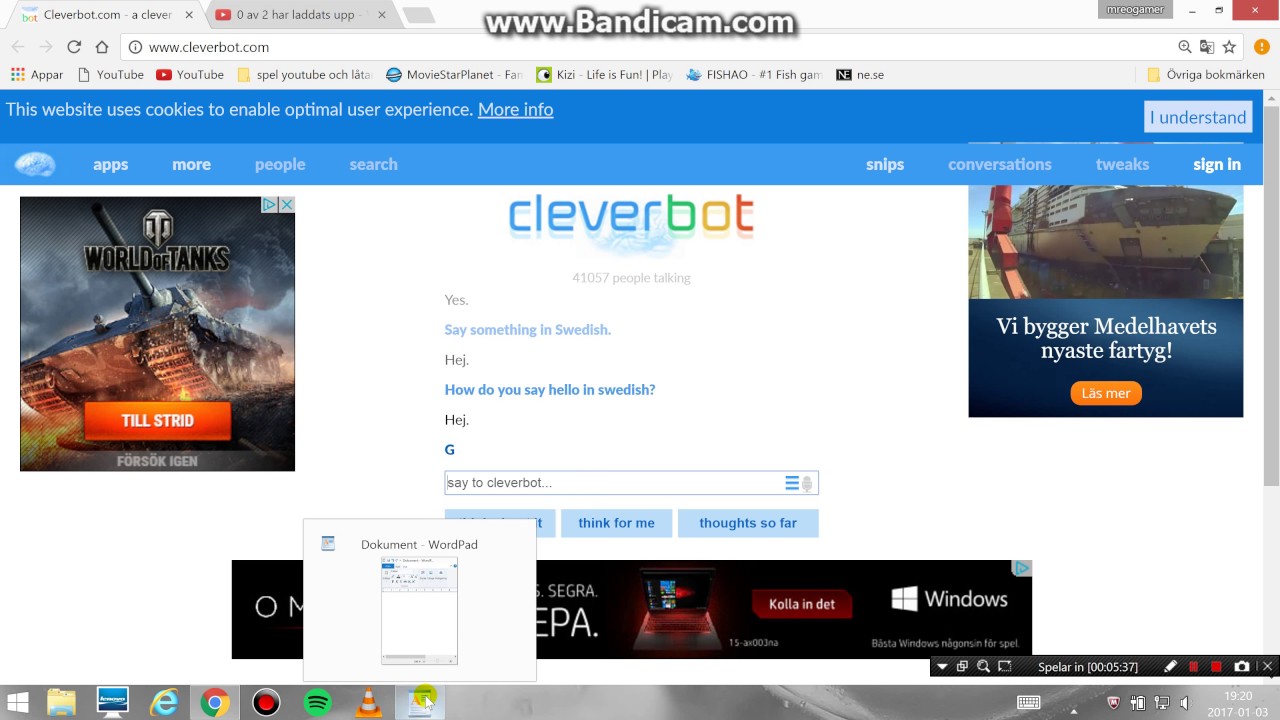The height and width of the screenshot is (720, 1280).
Task: Open AdChoices on the bottom Windows ad
Action: [1022, 568]
